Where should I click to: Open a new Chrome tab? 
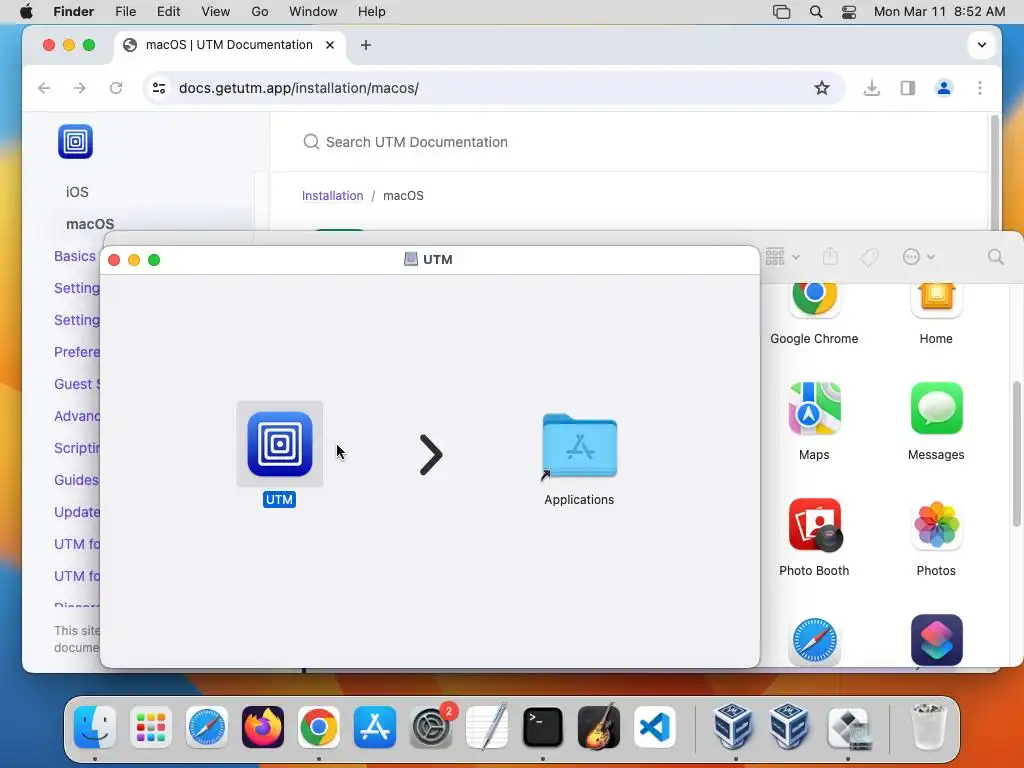[x=366, y=45]
